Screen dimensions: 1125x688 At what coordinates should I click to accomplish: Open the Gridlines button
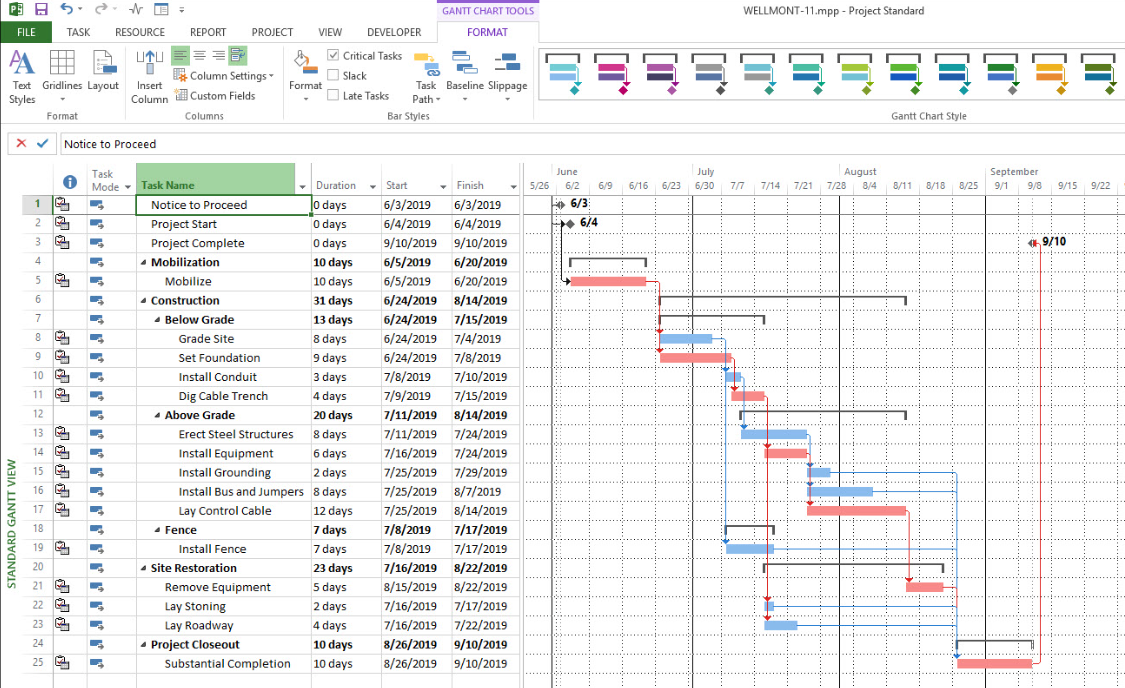click(x=62, y=77)
